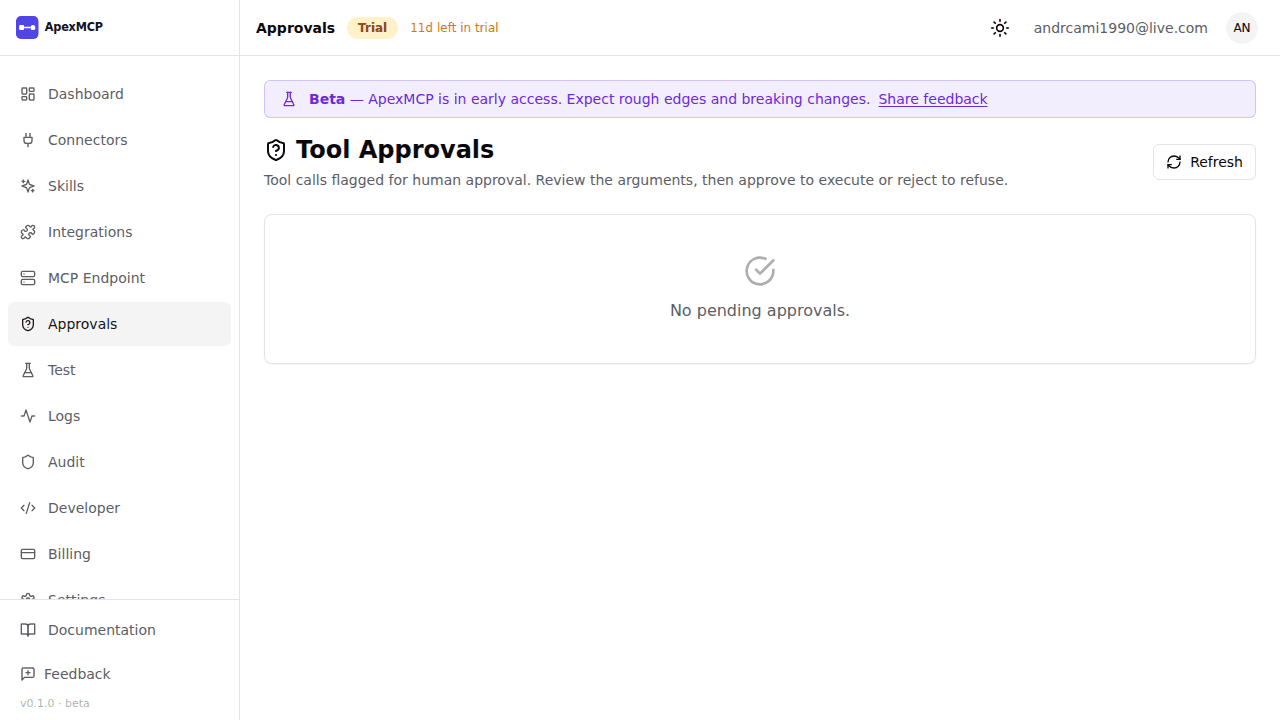Click the Trial badge
The height and width of the screenshot is (720, 1280).
click(x=372, y=28)
